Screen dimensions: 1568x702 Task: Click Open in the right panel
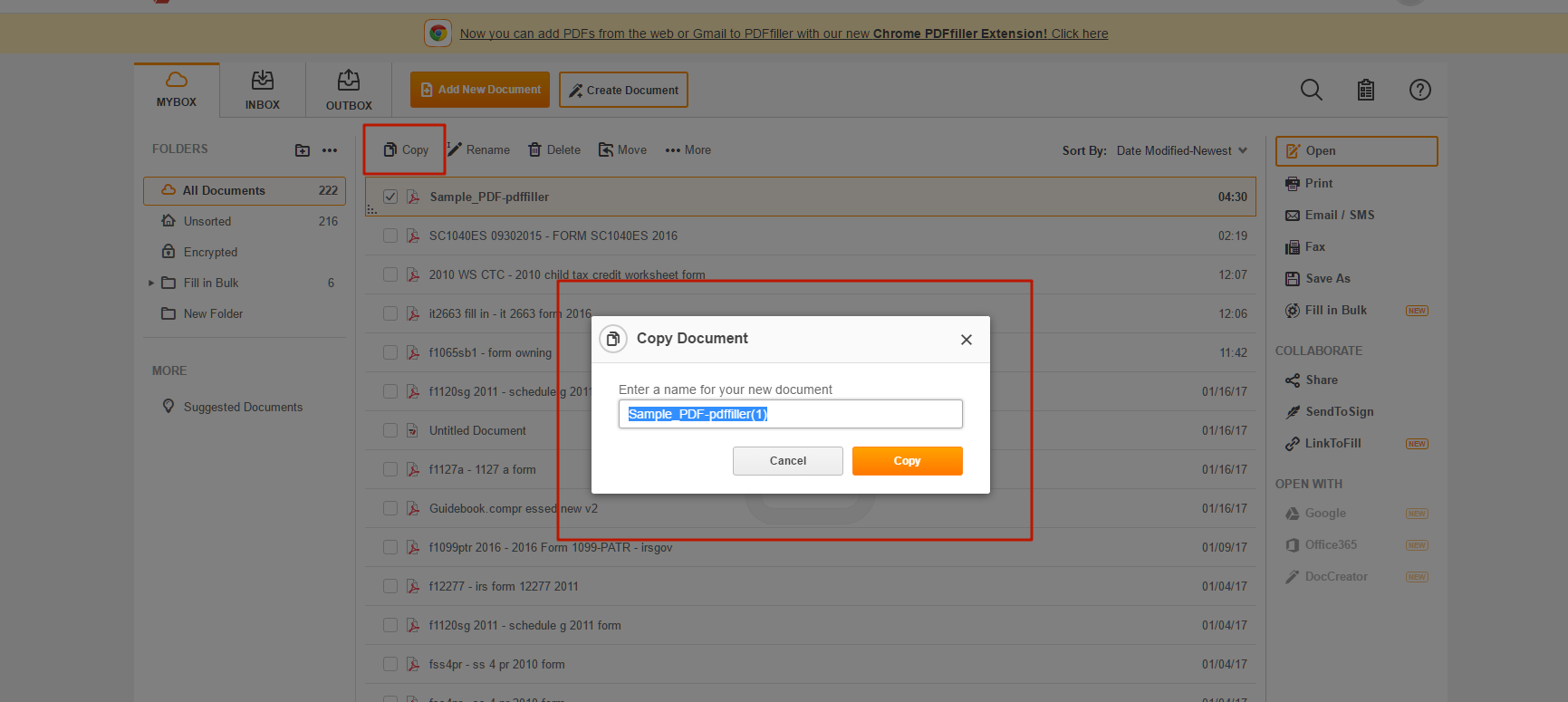click(x=1356, y=151)
